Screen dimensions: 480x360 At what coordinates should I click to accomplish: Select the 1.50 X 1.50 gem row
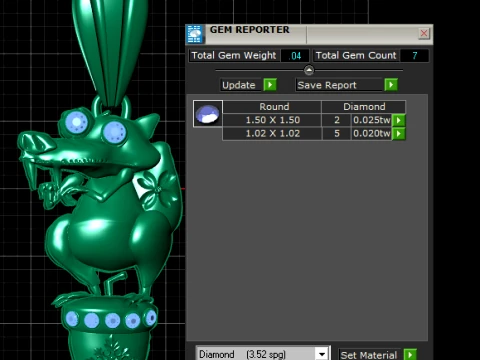coord(314,120)
